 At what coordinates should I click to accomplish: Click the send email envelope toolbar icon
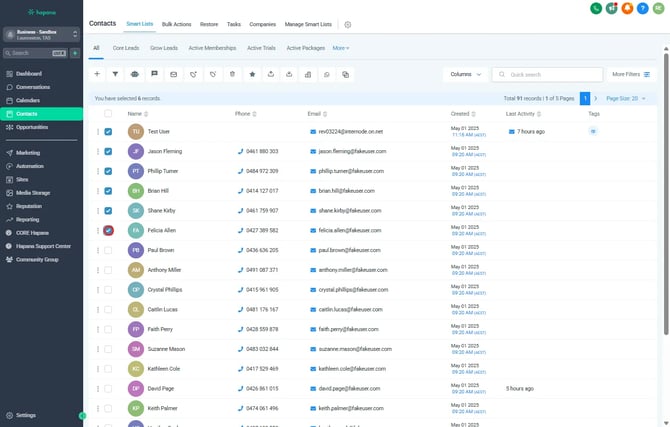(x=173, y=74)
